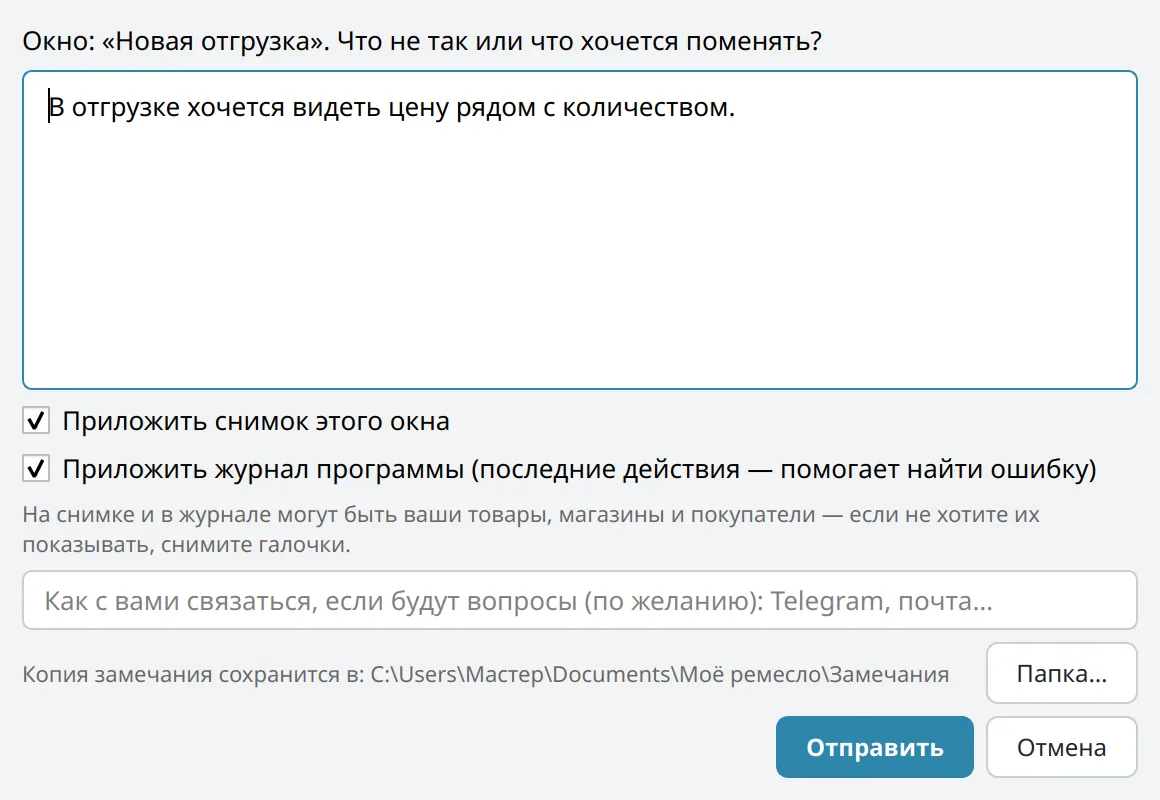Click the heading "Окно: «Новая отгрузка»"
Image resolution: width=1160 pixels, height=800 pixels.
point(176,41)
